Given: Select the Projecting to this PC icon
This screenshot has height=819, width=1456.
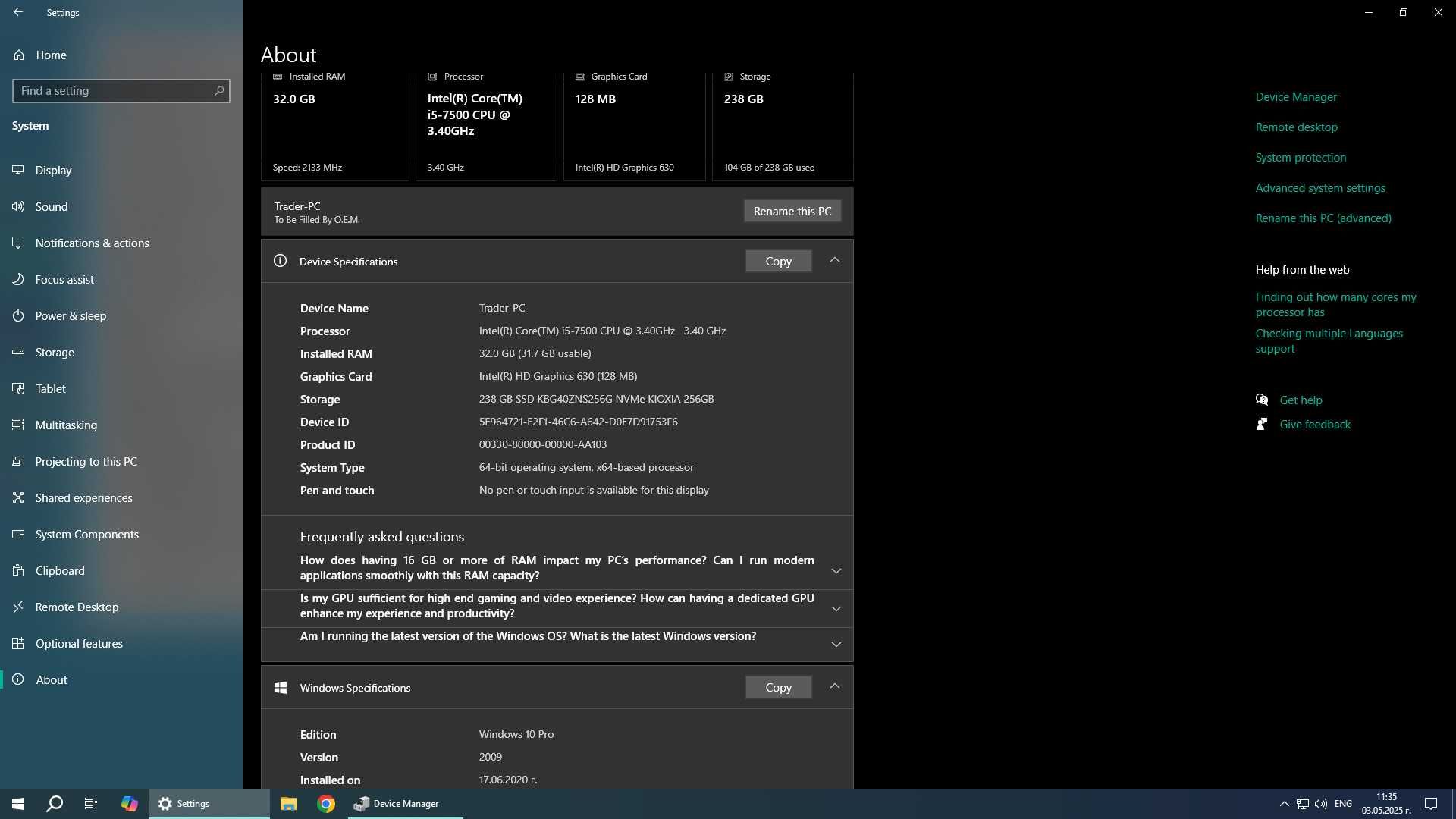Looking at the screenshot, I should [x=18, y=461].
